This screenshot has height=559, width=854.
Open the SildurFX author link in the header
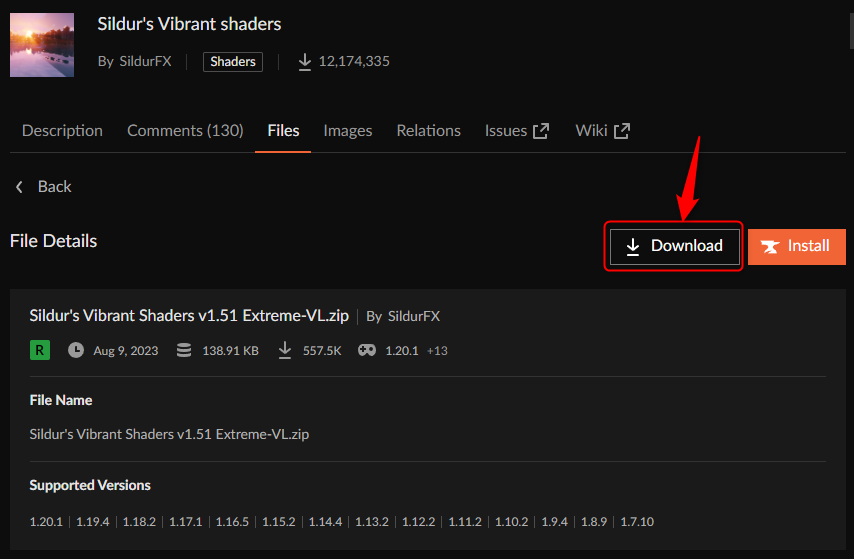(x=145, y=61)
